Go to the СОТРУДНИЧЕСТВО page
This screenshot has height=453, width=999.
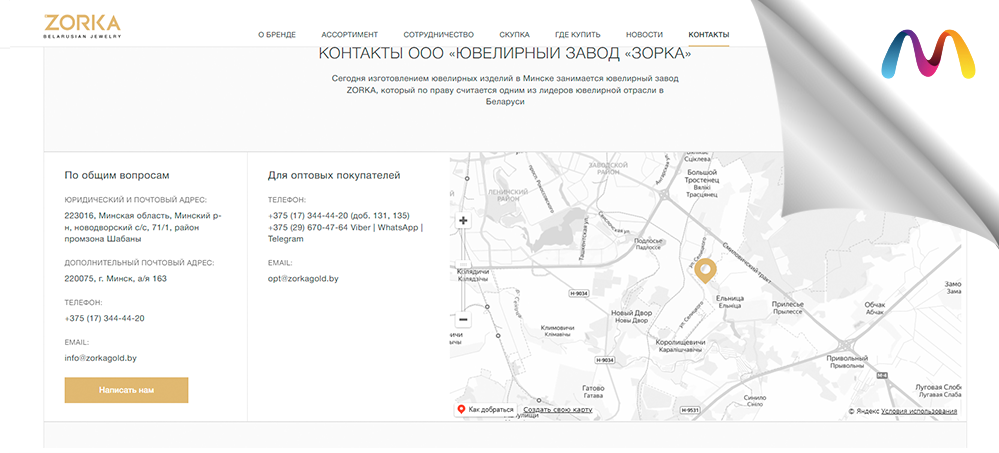438,35
